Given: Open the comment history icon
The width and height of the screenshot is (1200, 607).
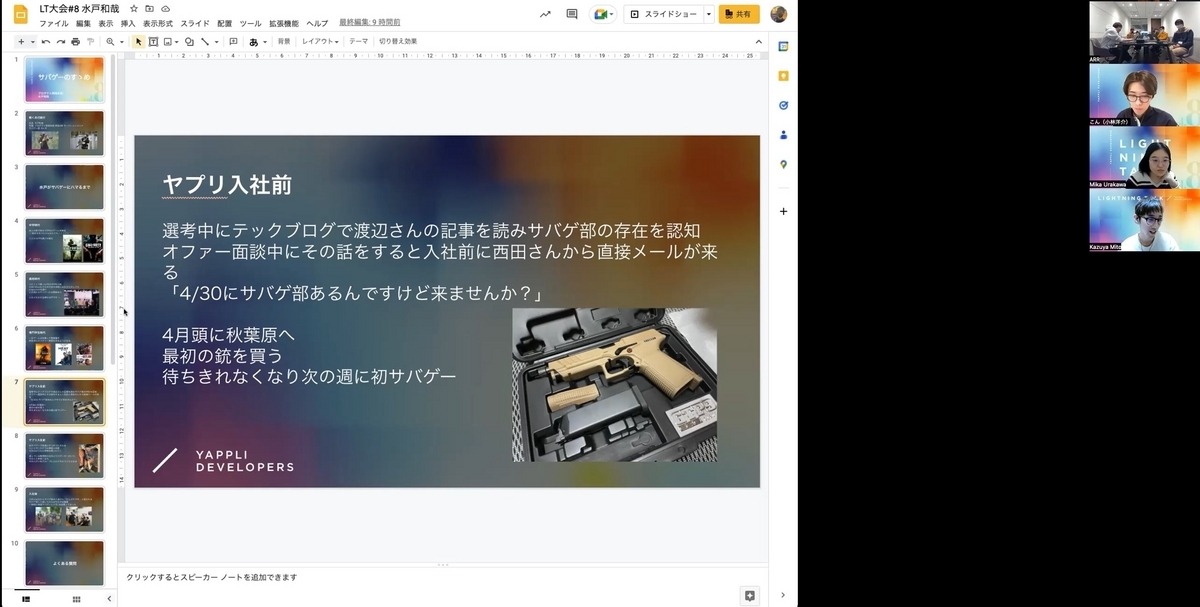Looking at the screenshot, I should (572, 14).
